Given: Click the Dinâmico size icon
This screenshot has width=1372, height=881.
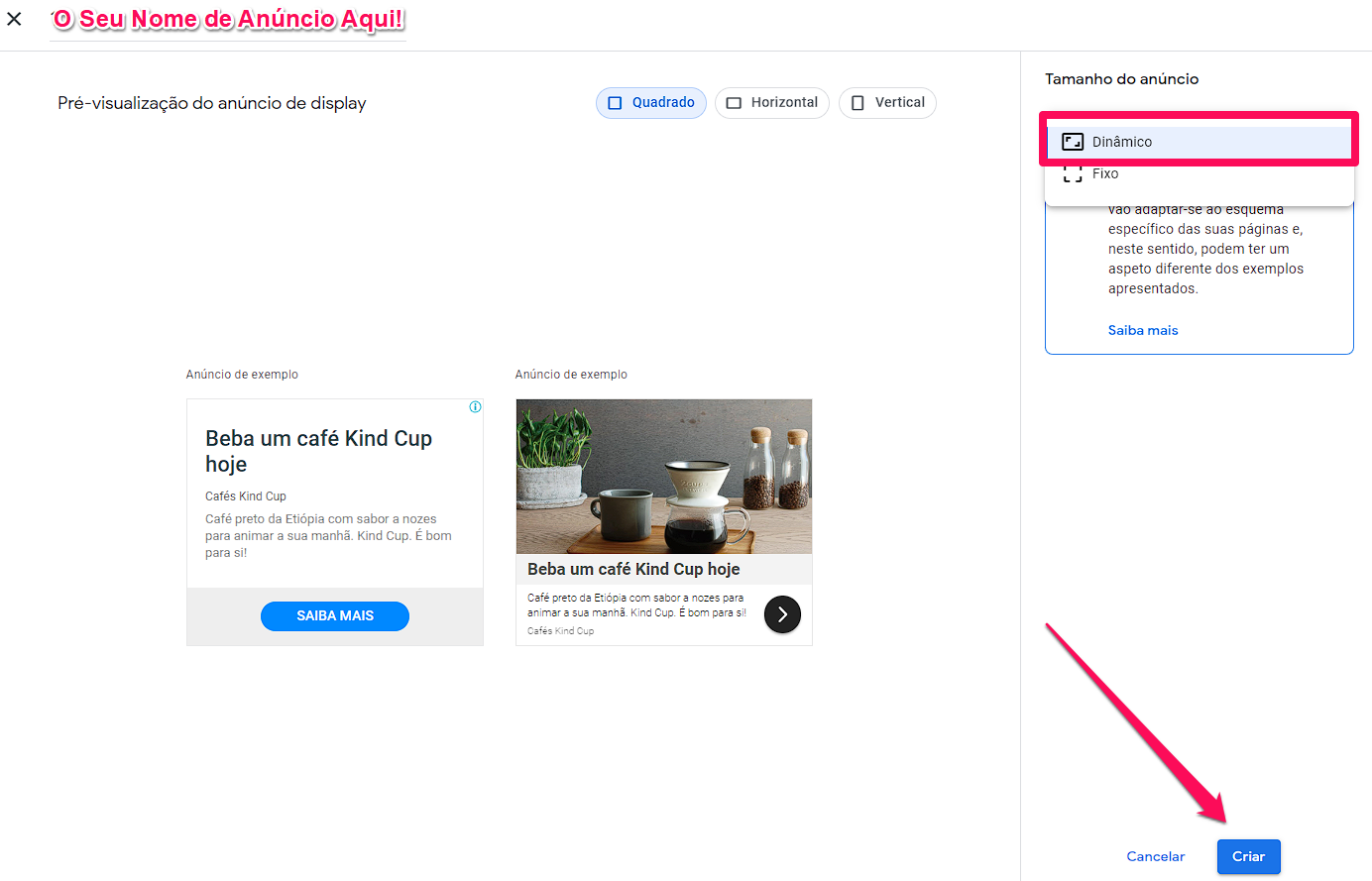Looking at the screenshot, I should [1073, 142].
